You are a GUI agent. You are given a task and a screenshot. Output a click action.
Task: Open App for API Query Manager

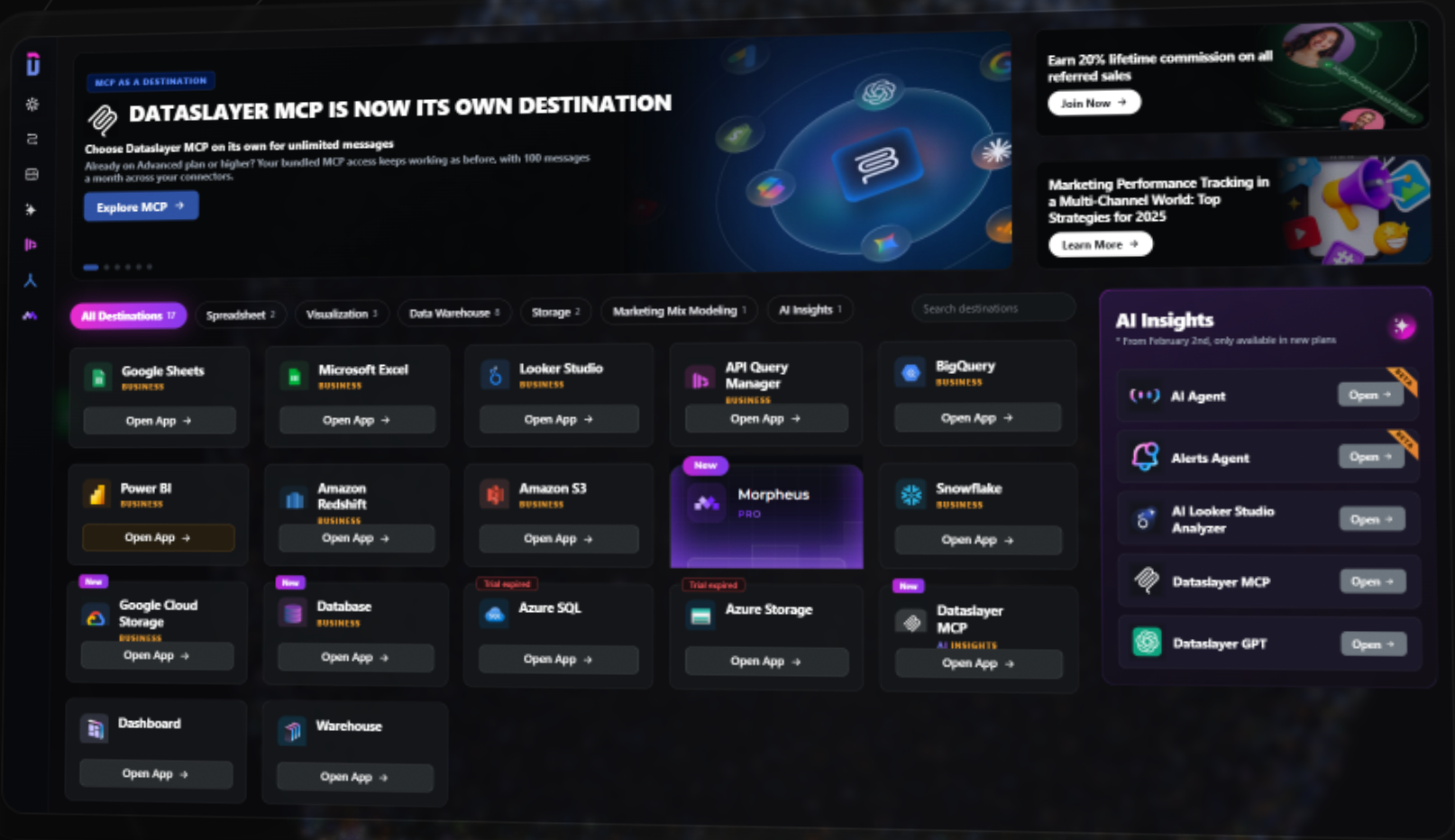point(766,418)
